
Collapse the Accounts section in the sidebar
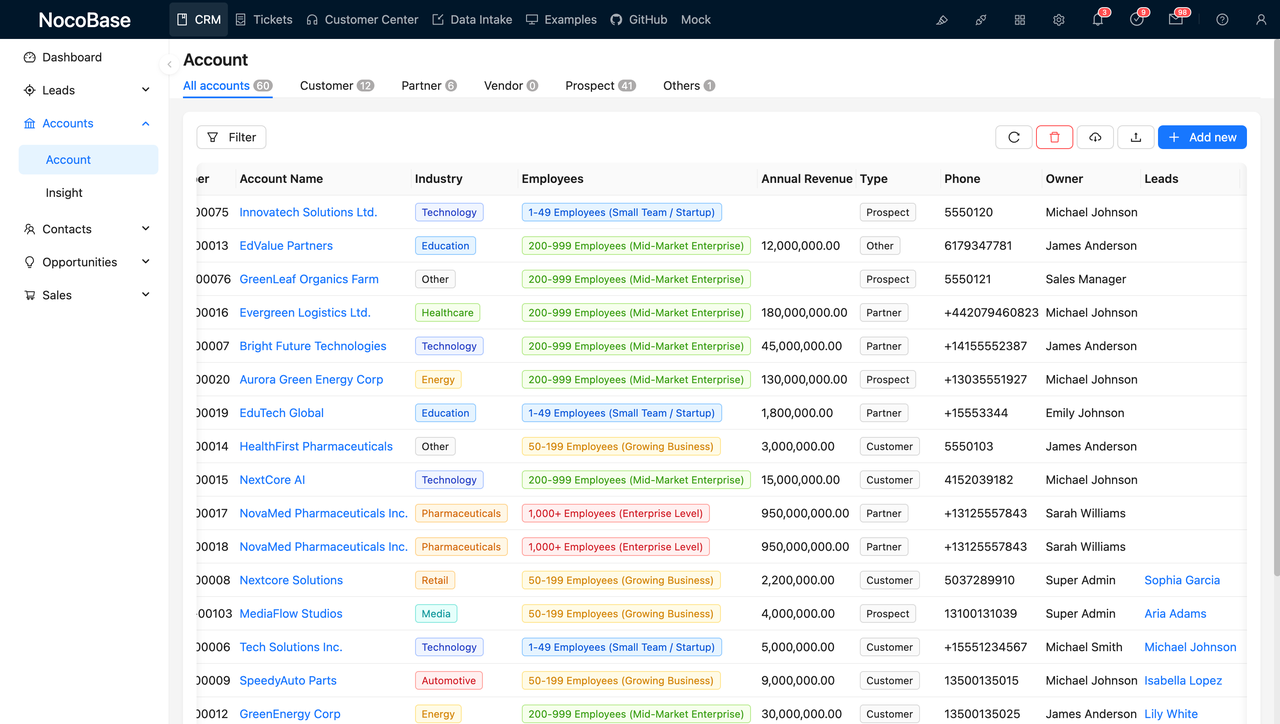pos(145,123)
